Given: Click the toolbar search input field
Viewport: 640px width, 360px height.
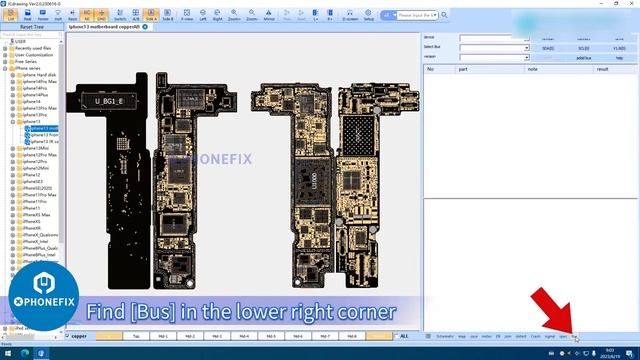Looking at the screenshot, I should (417, 15).
